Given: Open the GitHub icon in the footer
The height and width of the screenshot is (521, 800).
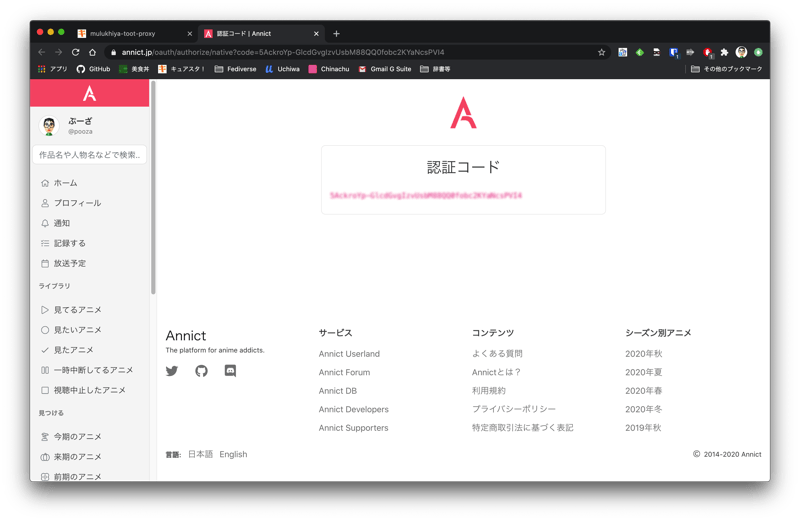Looking at the screenshot, I should (x=201, y=371).
